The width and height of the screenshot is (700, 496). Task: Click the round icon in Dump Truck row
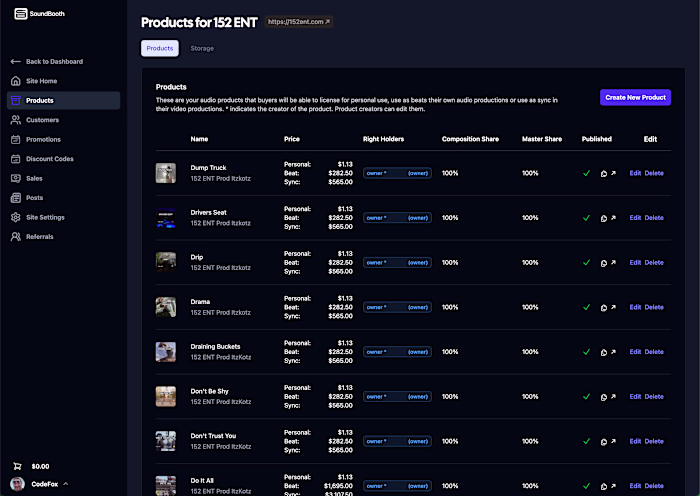click(604, 174)
